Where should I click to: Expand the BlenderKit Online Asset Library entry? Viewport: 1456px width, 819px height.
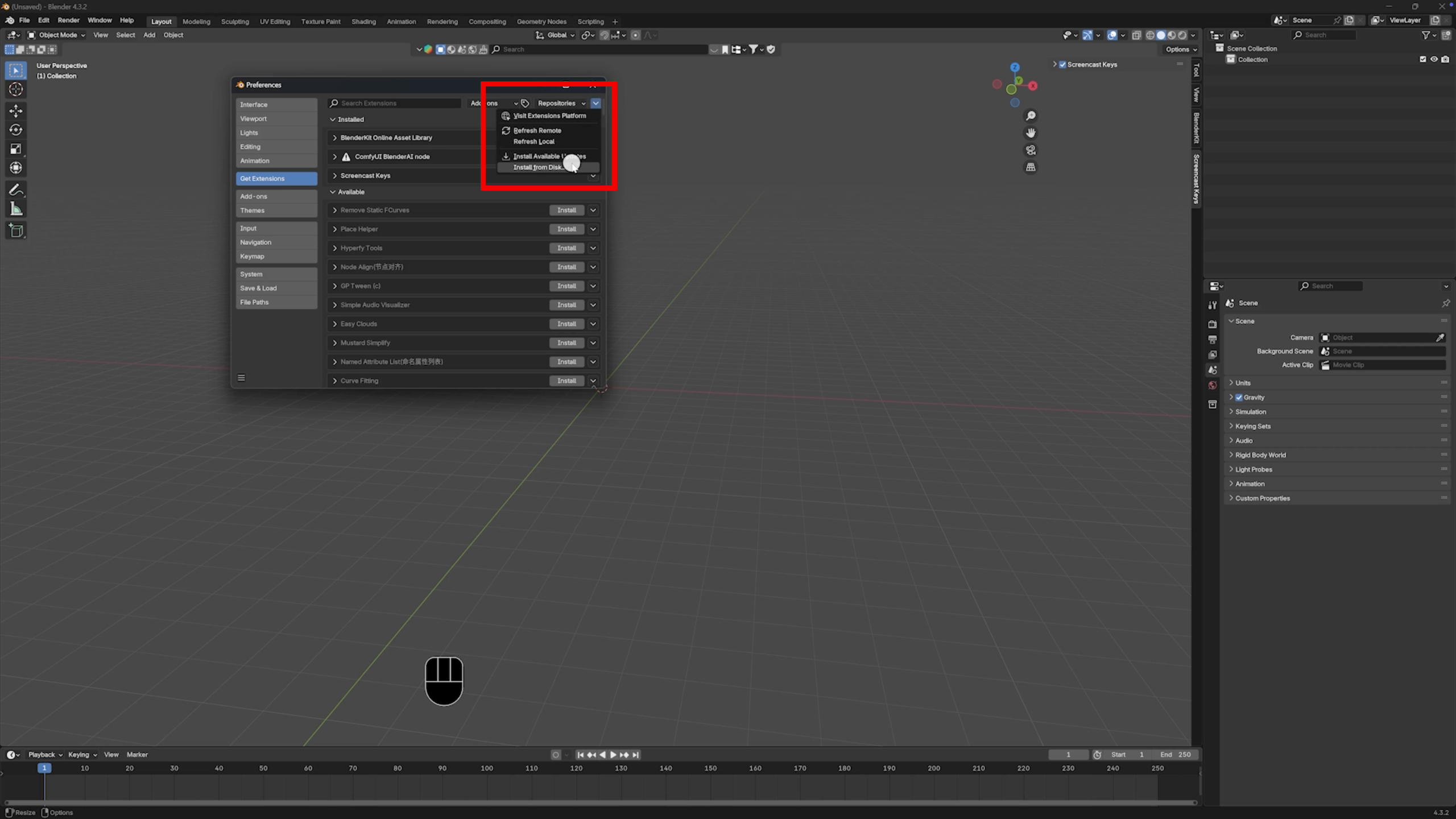click(335, 138)
